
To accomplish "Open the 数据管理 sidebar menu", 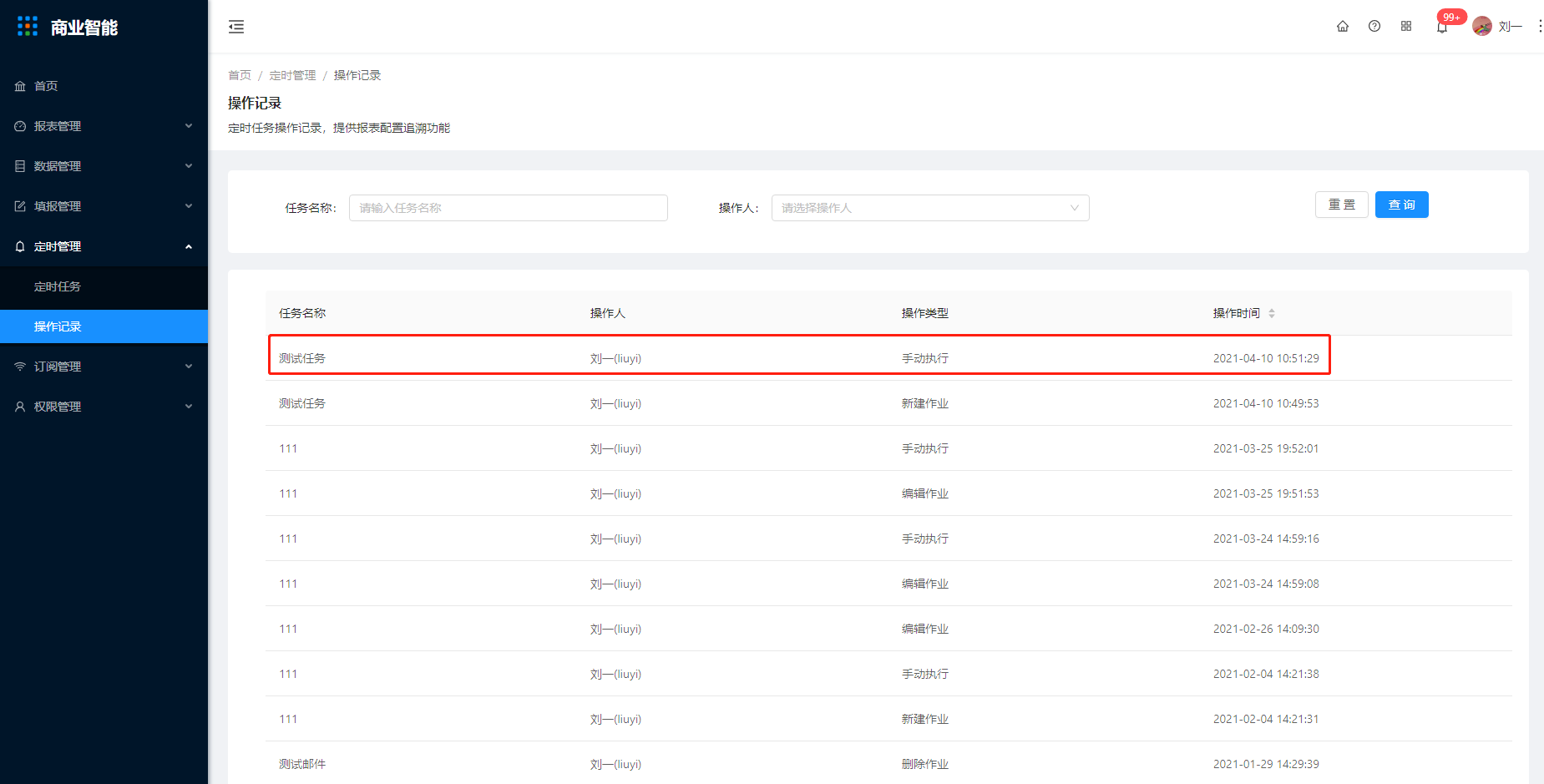I will coord(104,166).
